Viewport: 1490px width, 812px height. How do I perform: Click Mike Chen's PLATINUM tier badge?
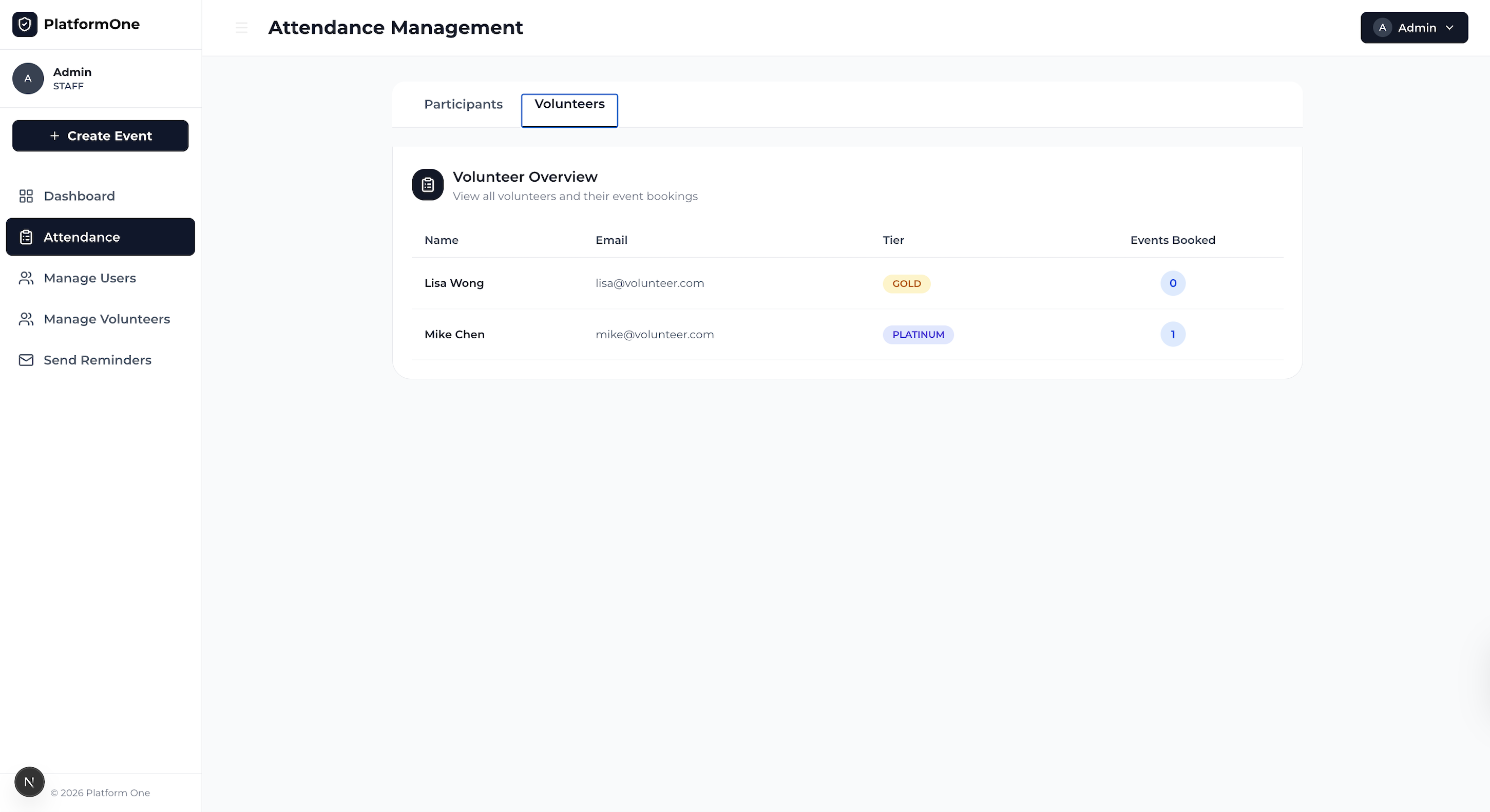[918, 335]
